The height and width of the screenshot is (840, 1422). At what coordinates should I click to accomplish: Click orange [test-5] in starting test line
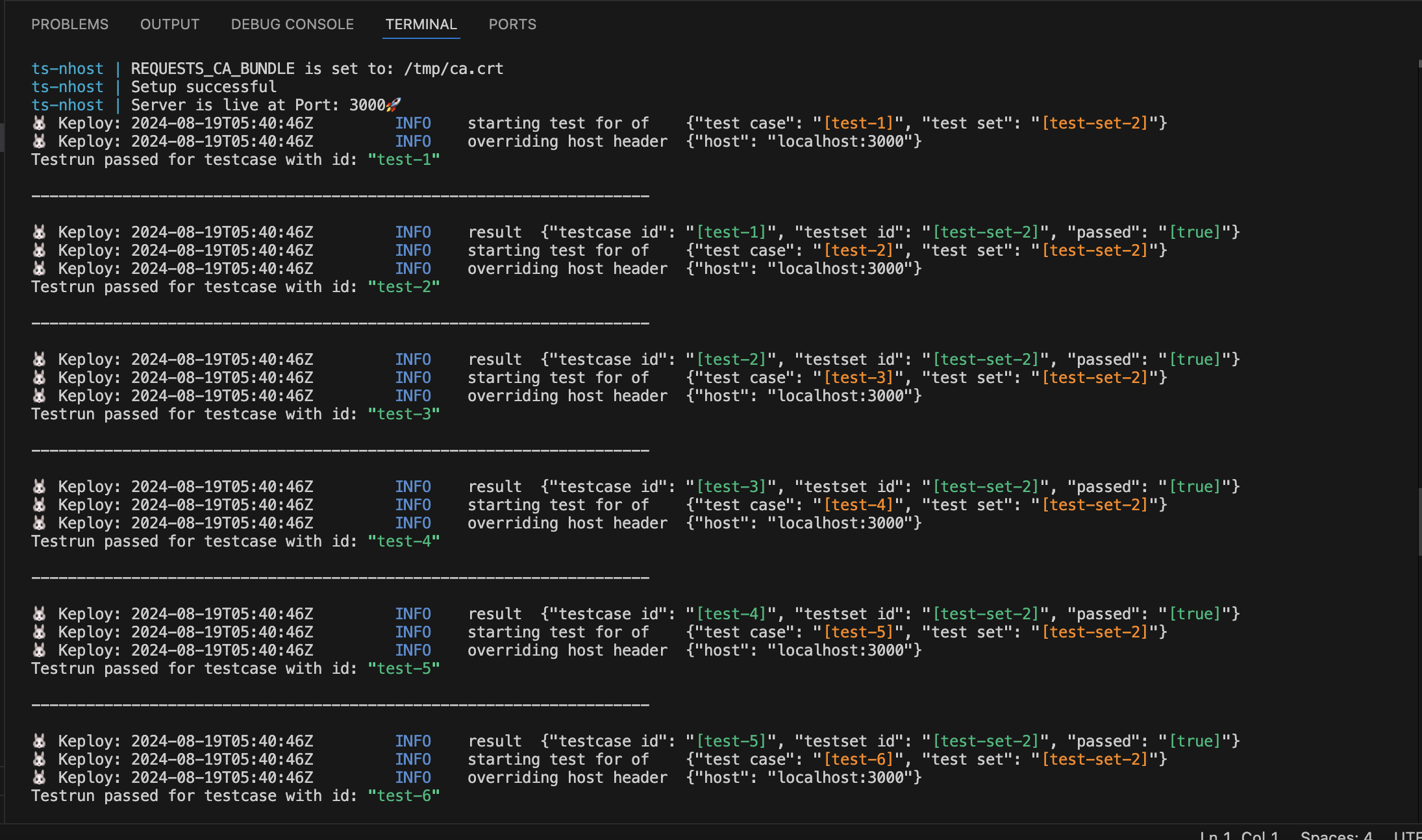858,632
